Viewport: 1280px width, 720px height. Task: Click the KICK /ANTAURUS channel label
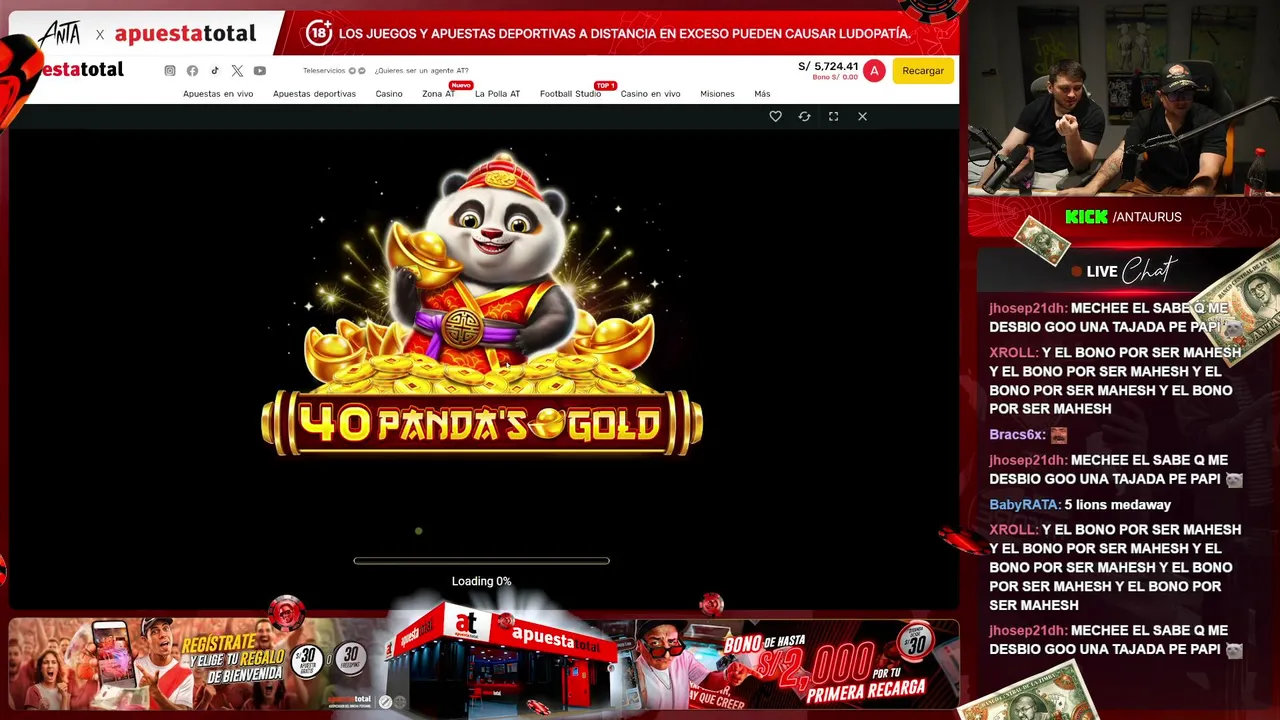(1123, 217)
